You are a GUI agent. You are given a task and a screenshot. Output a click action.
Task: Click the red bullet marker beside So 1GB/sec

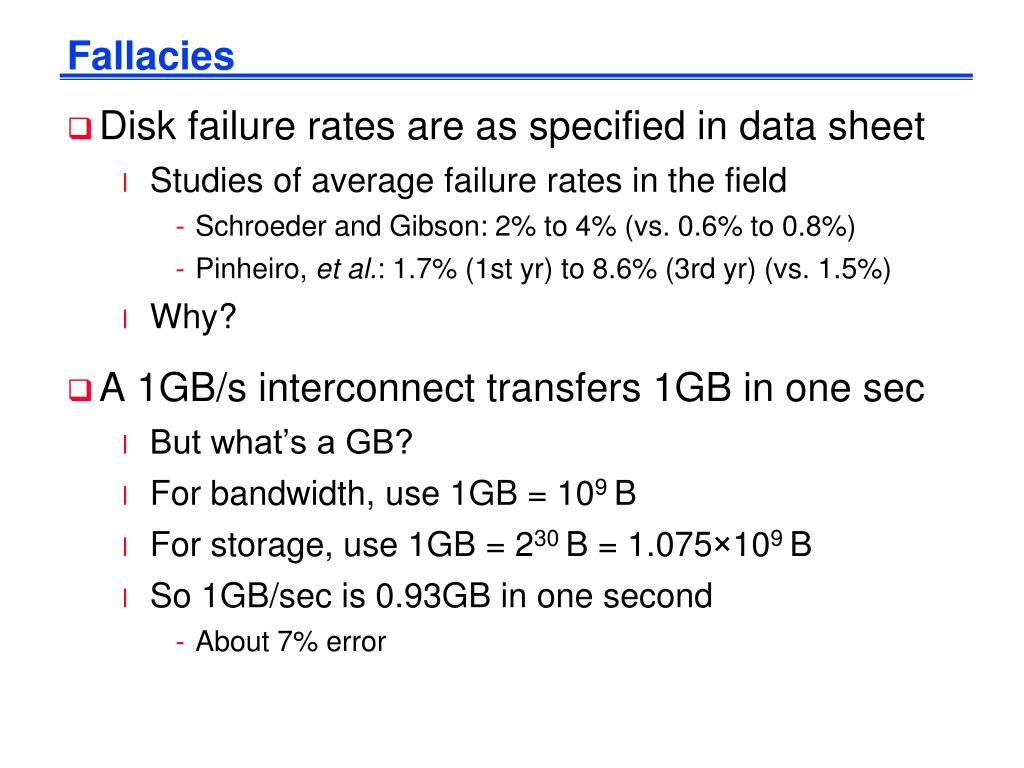[124, 598]
